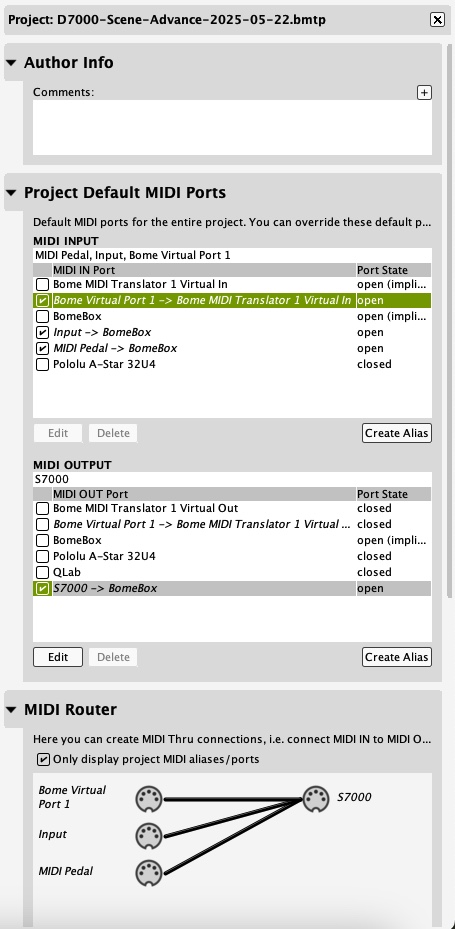Viewport: 455px width, 929px height.
Task: Collapse the Author Info section
Action: coord(11,63)
